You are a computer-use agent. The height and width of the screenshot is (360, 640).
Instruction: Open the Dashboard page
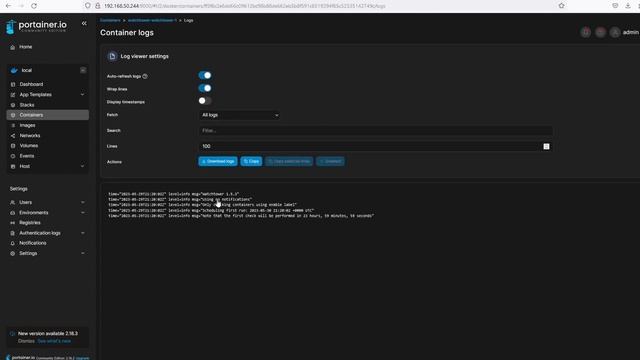coord(31,84)
